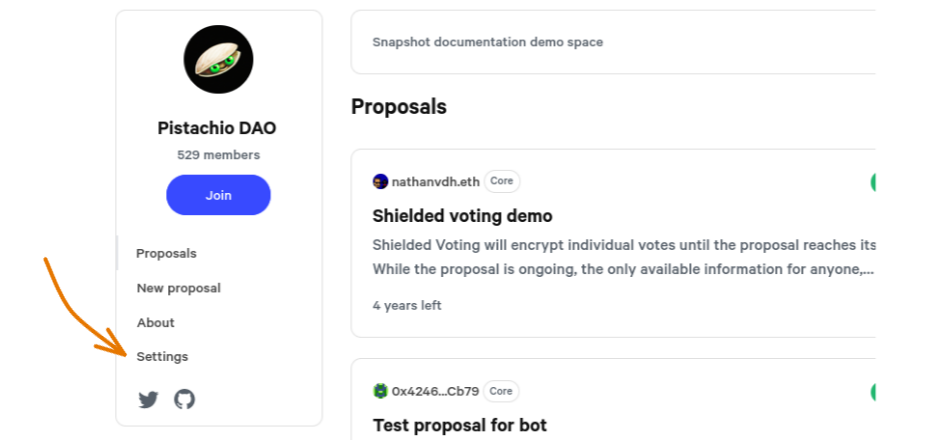Go to the Proposals sidebar item

click(x=167, y=254)
